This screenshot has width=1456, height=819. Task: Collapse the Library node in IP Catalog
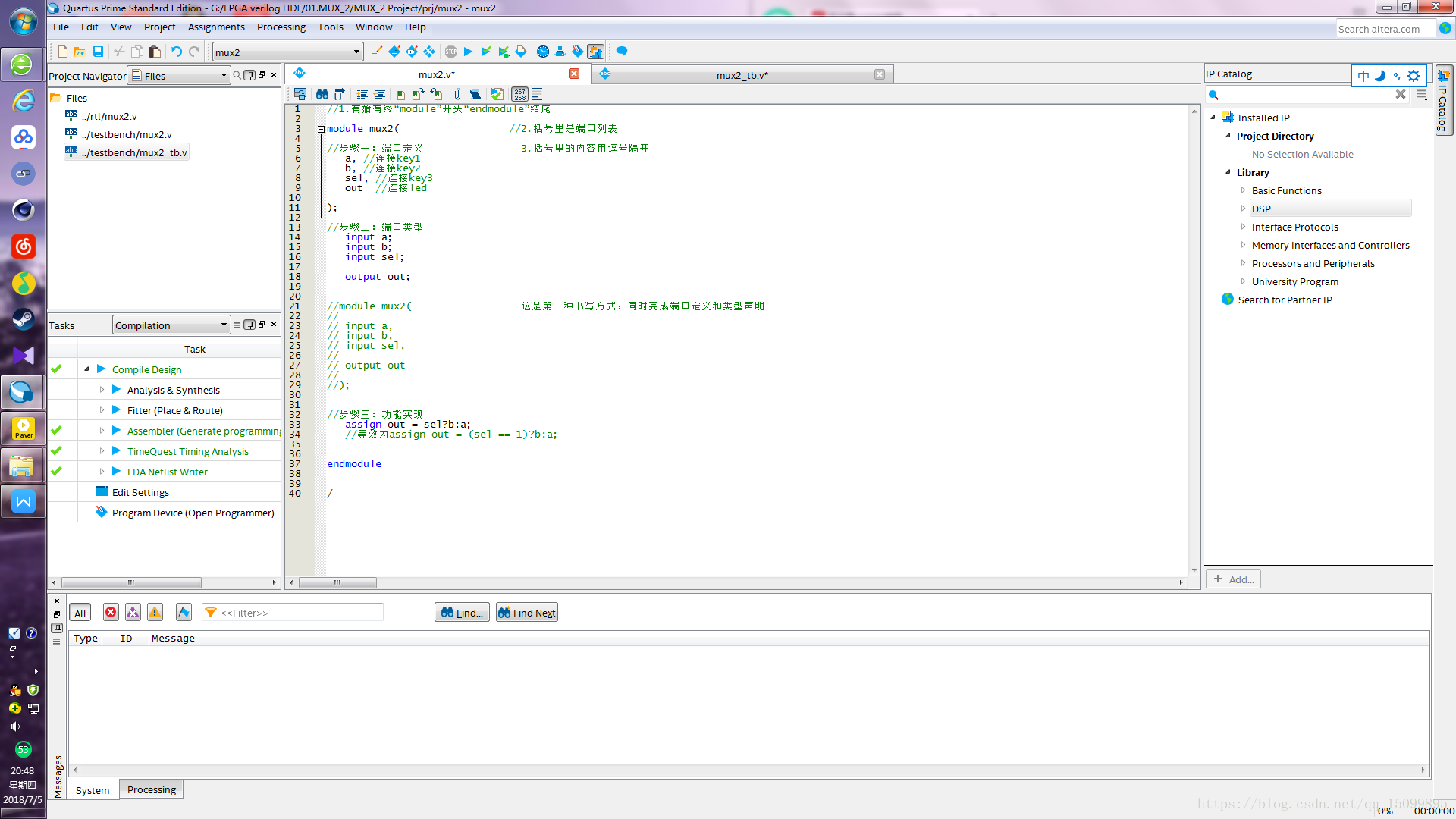click(1228, 172)
